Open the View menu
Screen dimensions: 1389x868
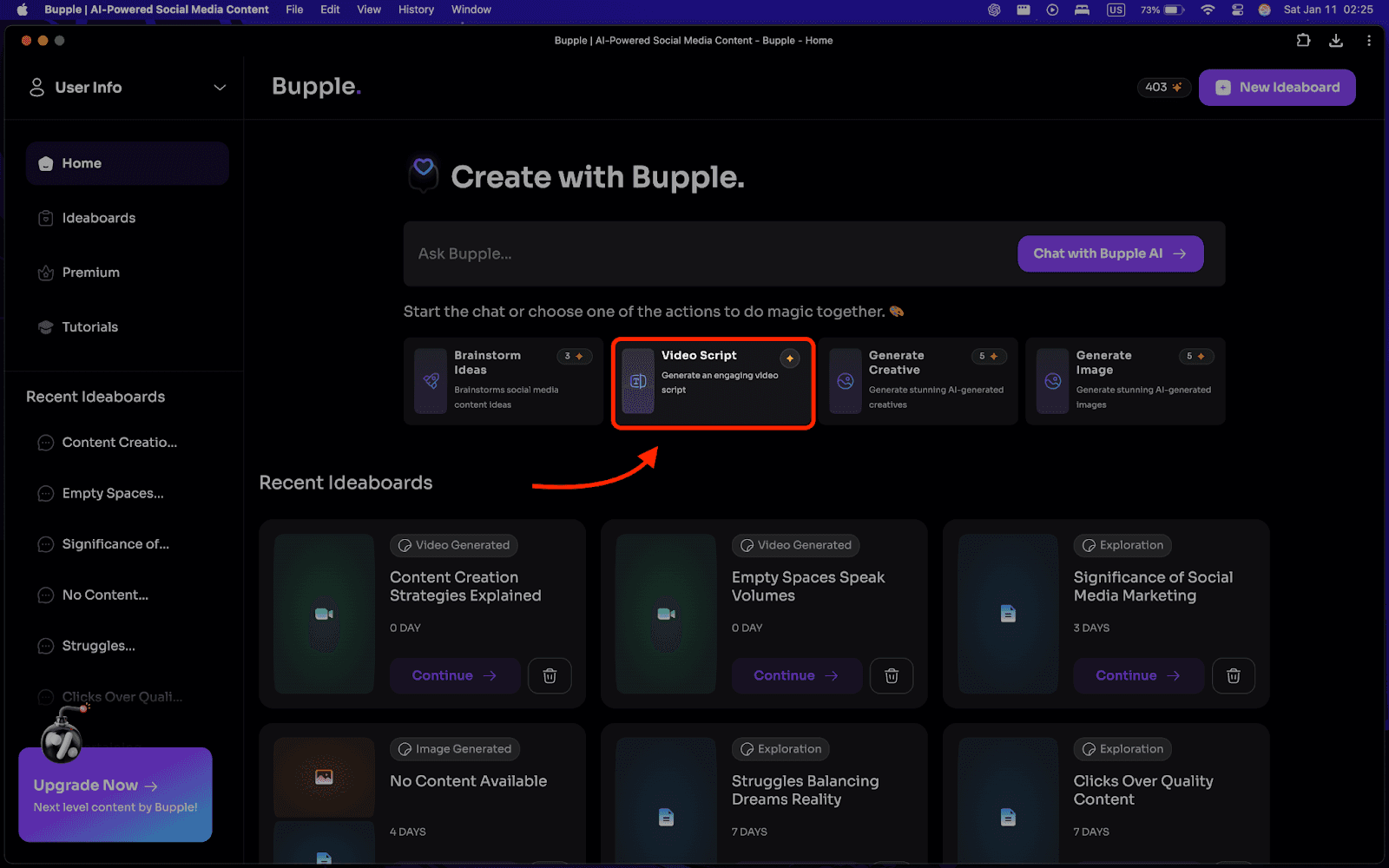369,10
